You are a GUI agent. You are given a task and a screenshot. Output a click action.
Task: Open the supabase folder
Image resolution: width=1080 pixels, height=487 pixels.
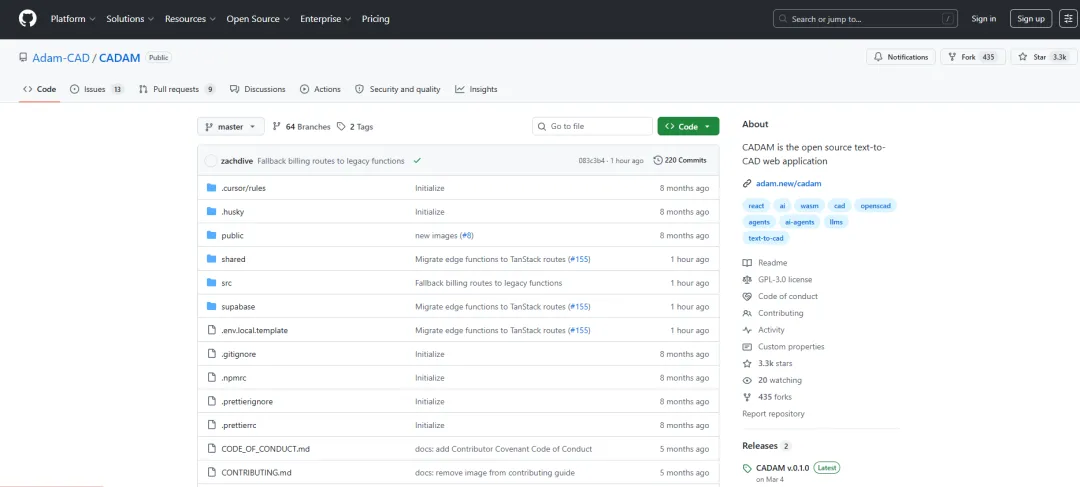[238, 307]
